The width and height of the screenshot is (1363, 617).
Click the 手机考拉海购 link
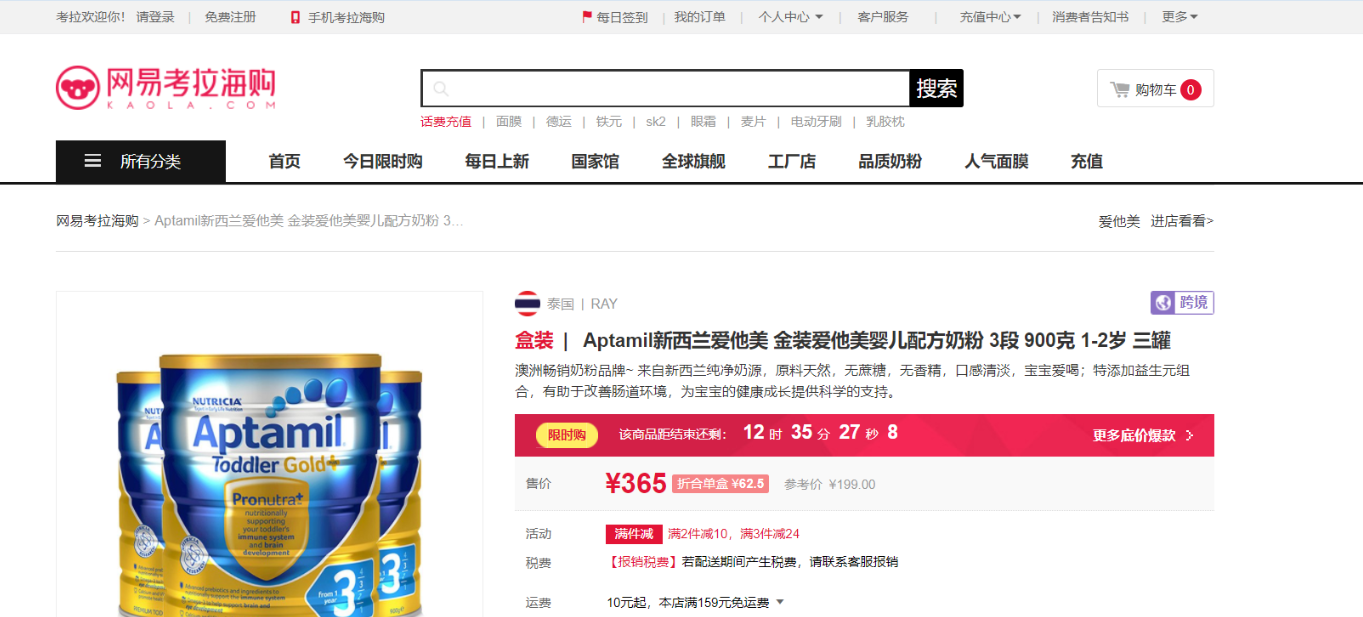(346, 17)
